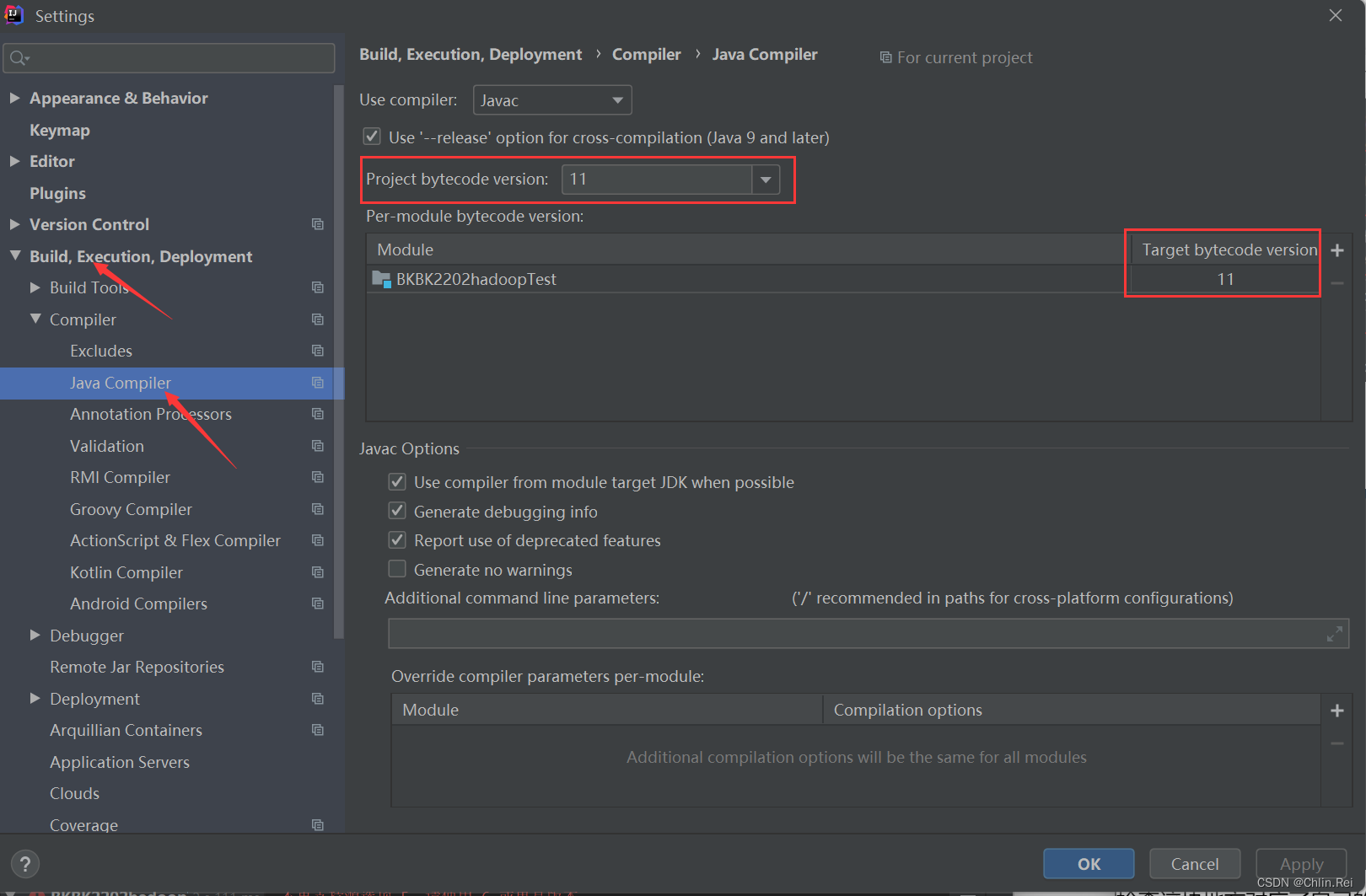Toggle Use compiler from module target JDK
This screenshot has height=896, width=1366.
point(397,481)
